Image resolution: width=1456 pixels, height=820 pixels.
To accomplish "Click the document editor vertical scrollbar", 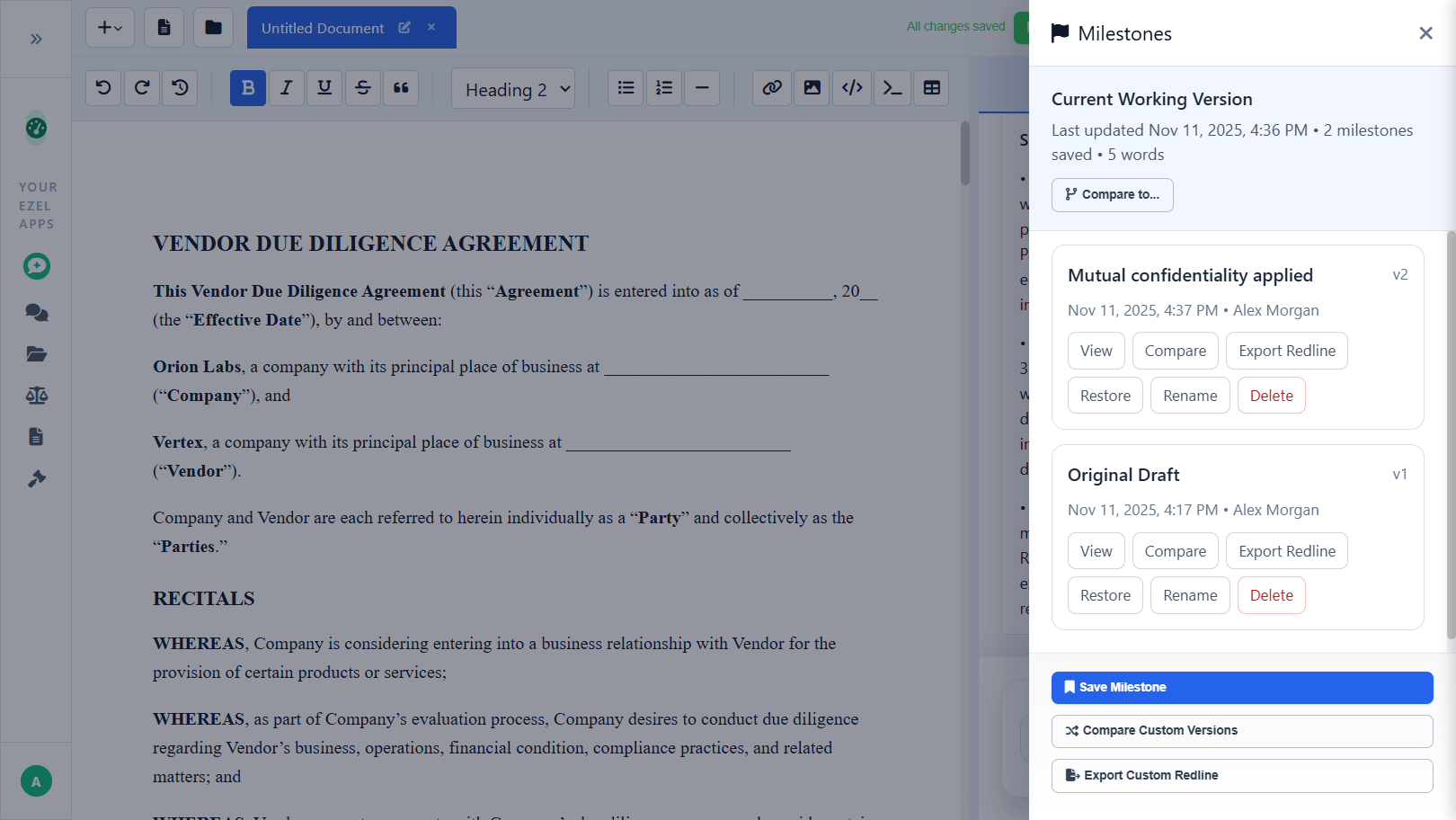I will coord(964,153).
